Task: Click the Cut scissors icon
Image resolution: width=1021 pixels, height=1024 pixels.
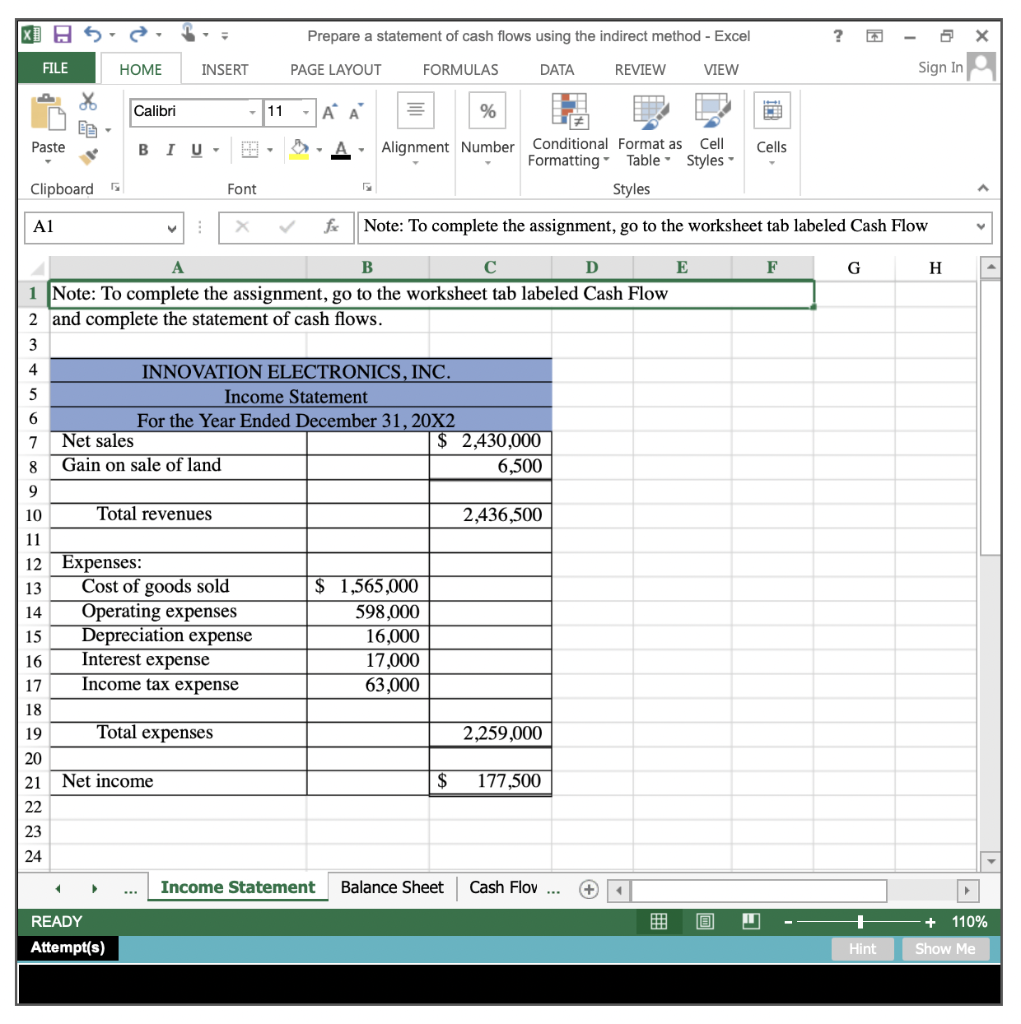Action: 88,101
